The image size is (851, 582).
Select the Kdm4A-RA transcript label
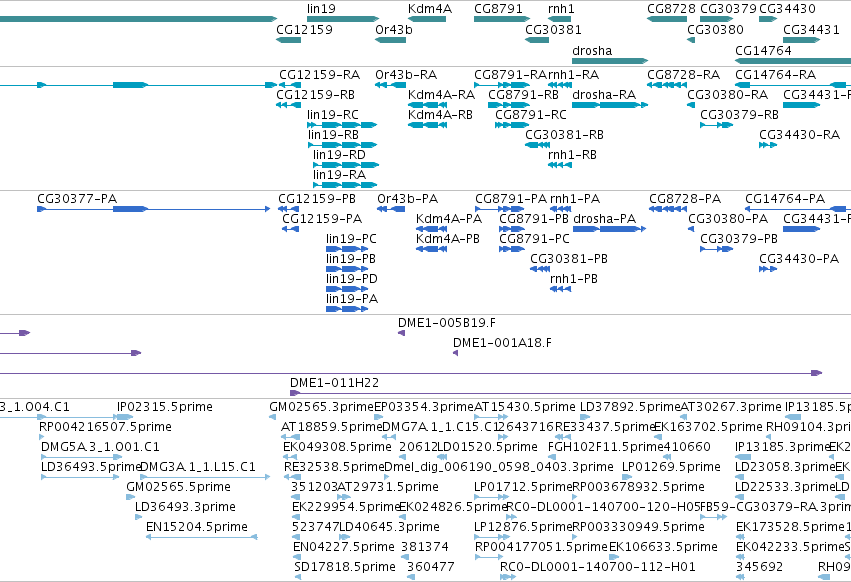pos(441,94)
